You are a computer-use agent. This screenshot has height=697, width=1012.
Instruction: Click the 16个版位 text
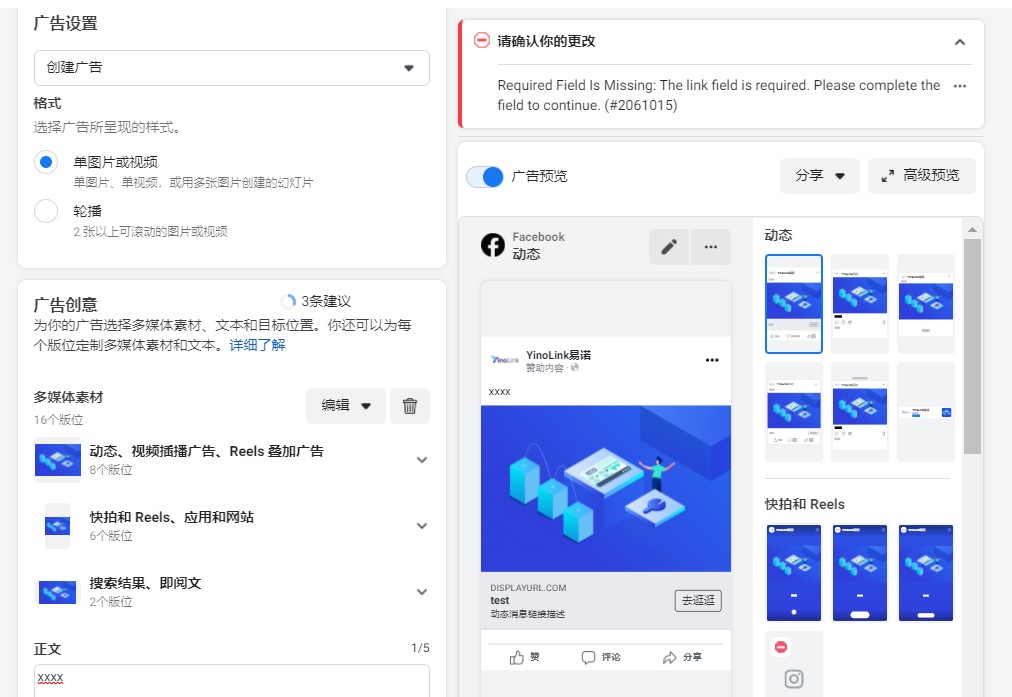click(x=59, y=420)
